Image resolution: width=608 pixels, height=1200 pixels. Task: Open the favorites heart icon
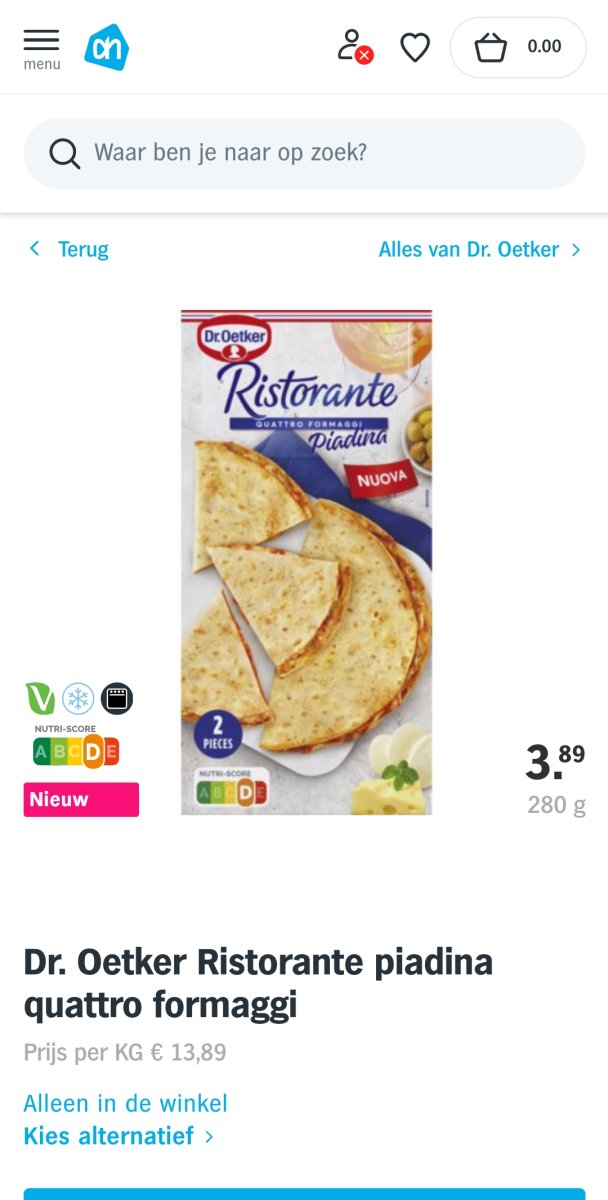coord(415,47)
